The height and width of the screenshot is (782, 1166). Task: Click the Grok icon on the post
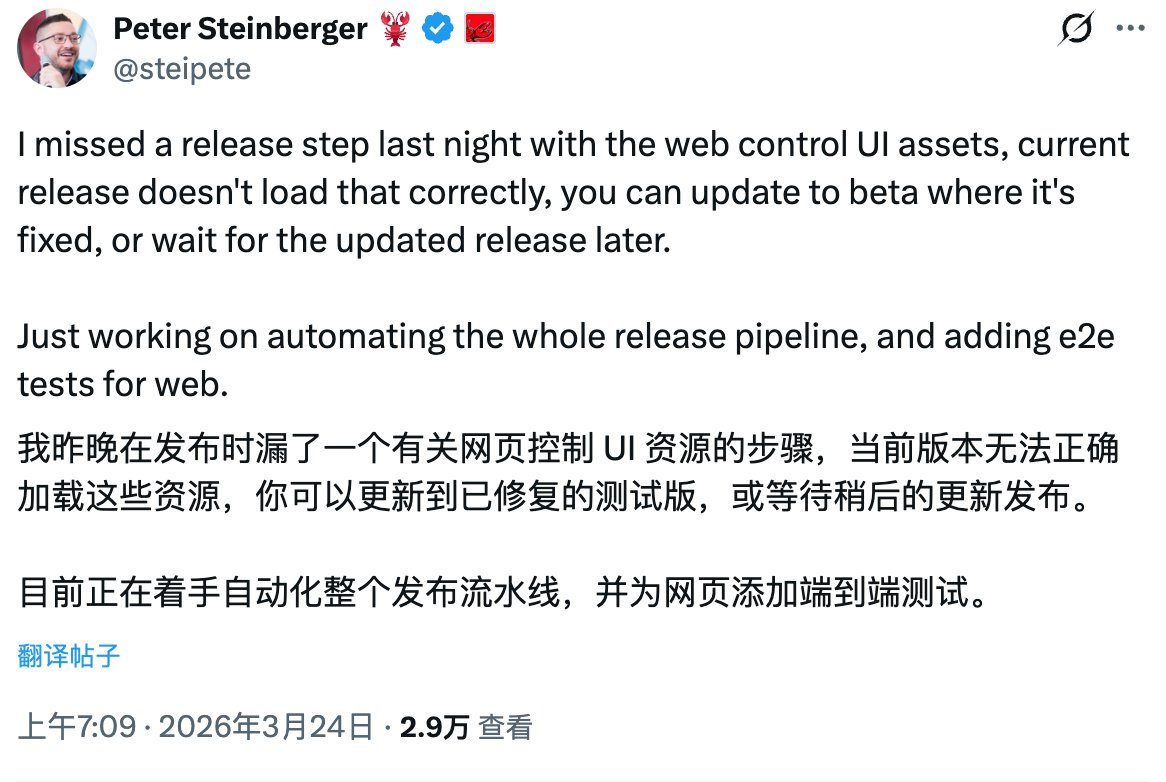coord(1075,32)
